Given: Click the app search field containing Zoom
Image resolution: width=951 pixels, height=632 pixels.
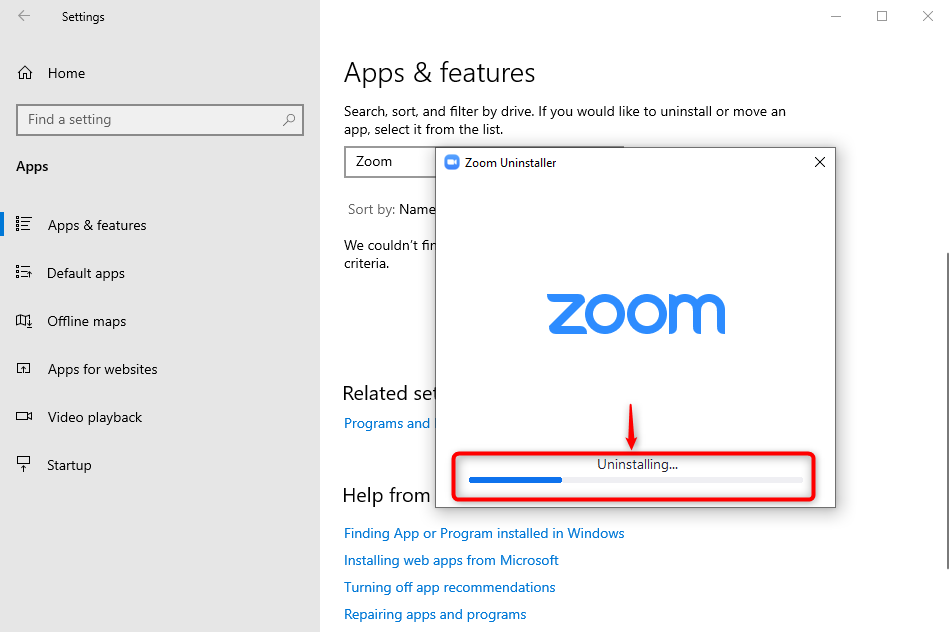Looking at the screenshot, I should click(x=390, y=162).
